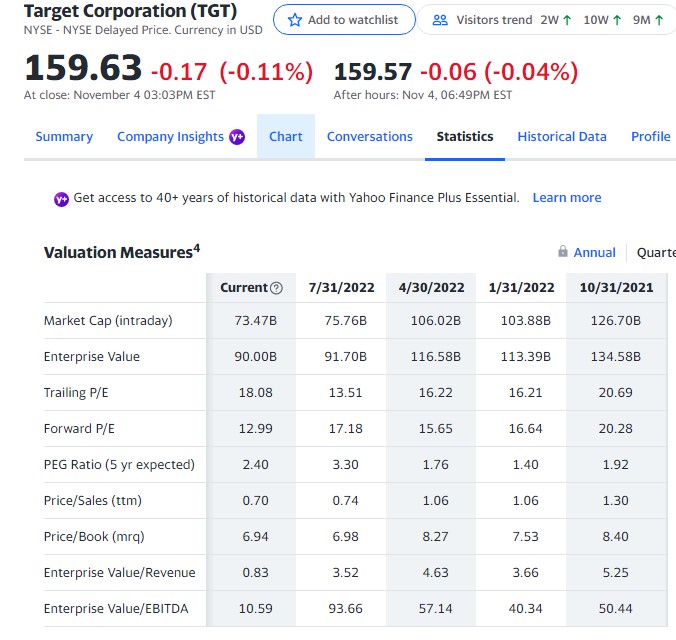
Task: Click the 1/31/2022 column header
Action: (x=522, y=288)
